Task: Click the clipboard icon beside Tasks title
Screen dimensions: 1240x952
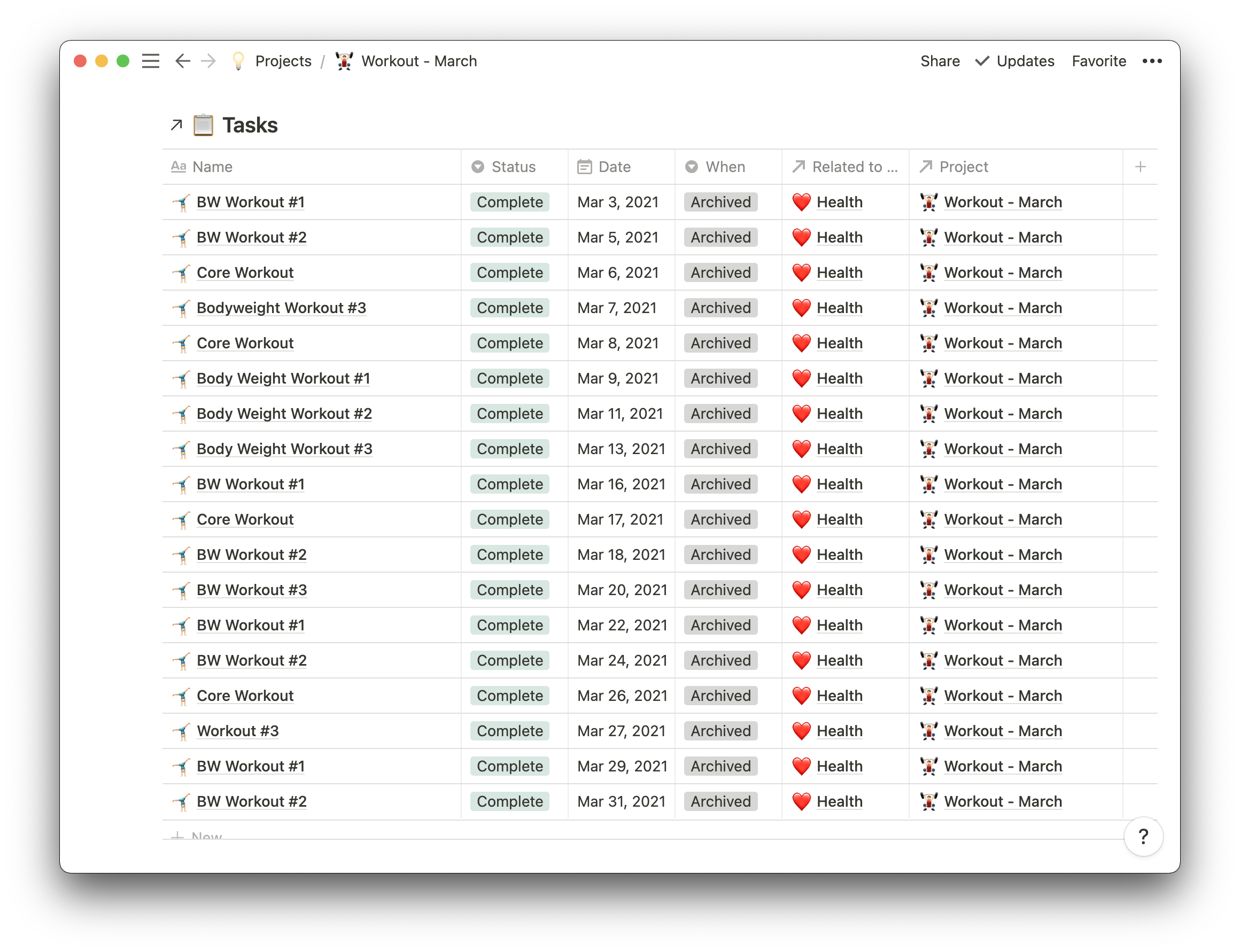Action: pyautogui.click(x=203, y=125)
